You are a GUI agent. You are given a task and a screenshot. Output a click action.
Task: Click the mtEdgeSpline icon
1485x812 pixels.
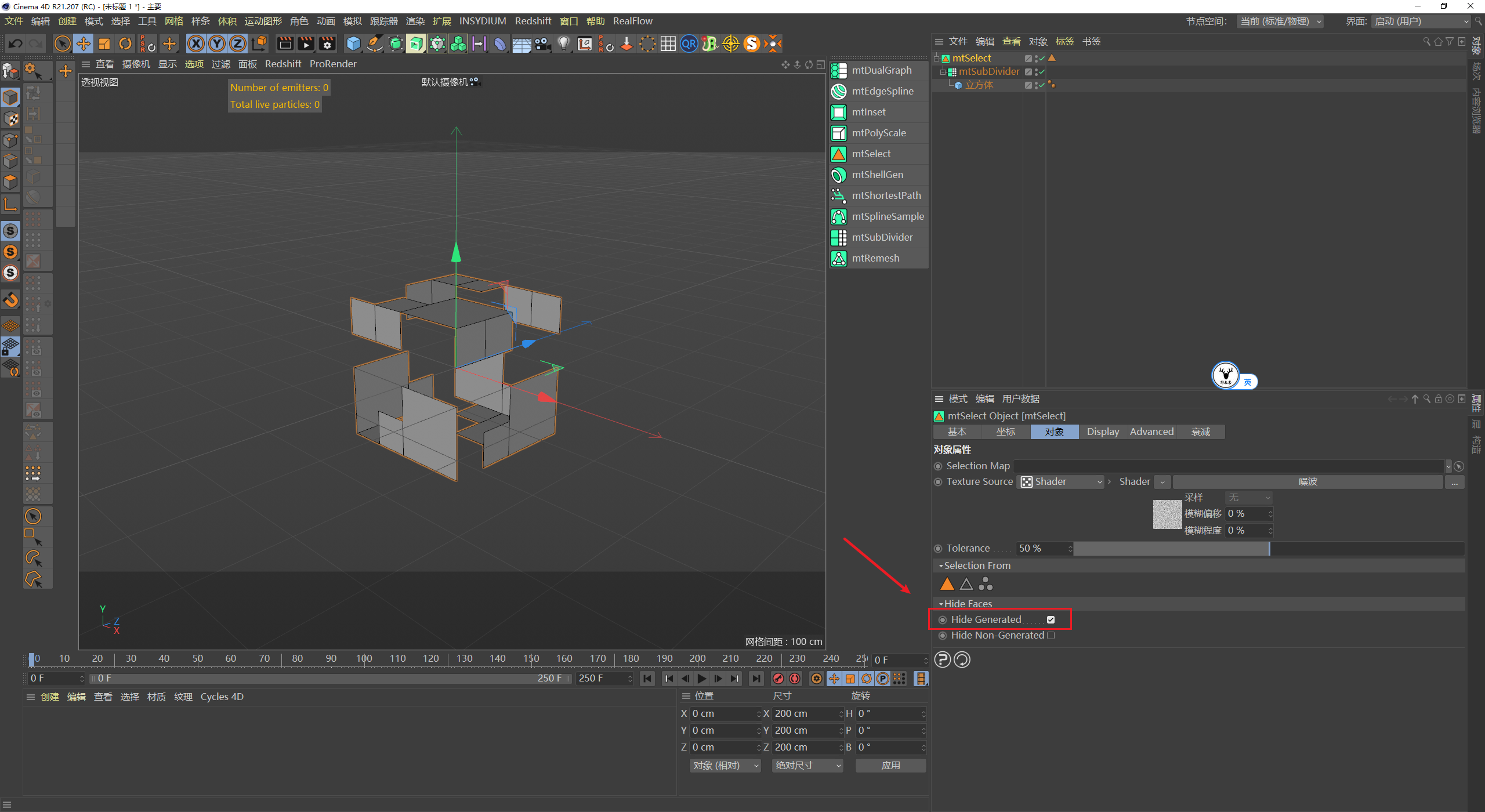pos(839,91)
